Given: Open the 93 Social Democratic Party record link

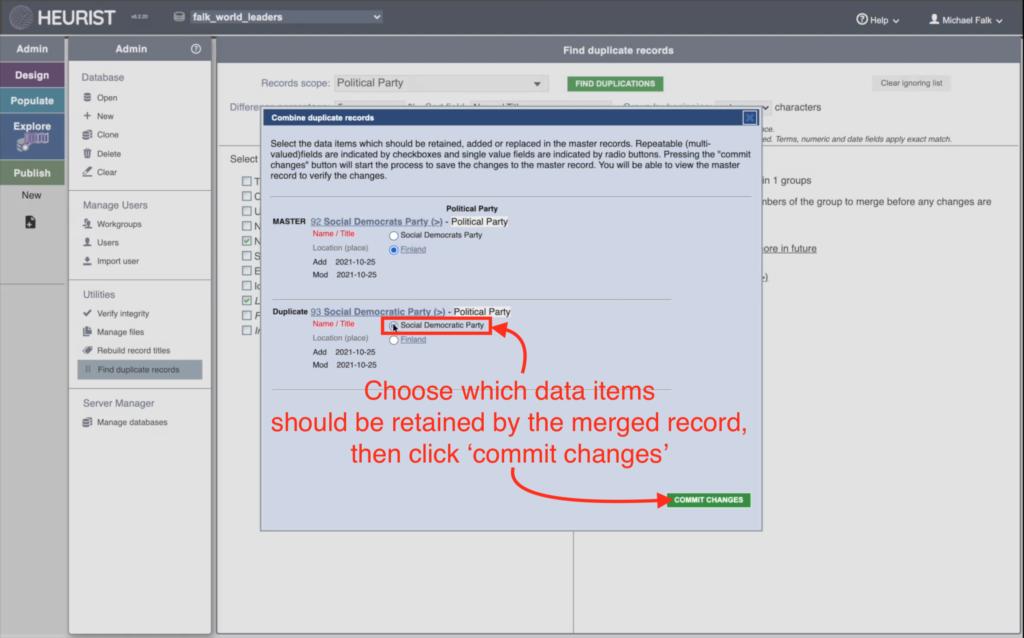Looking at the screenshot, I should 377,311.
